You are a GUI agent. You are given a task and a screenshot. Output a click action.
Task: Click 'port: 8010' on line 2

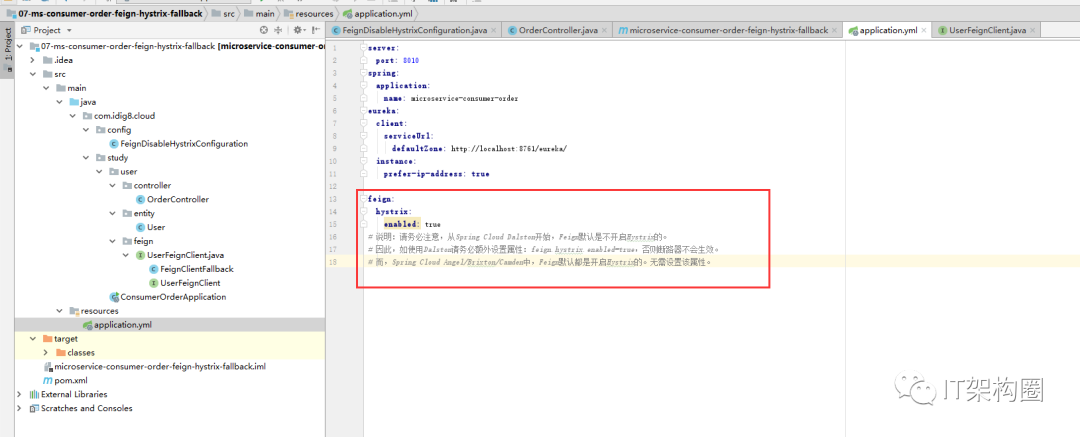click(397, 61)
